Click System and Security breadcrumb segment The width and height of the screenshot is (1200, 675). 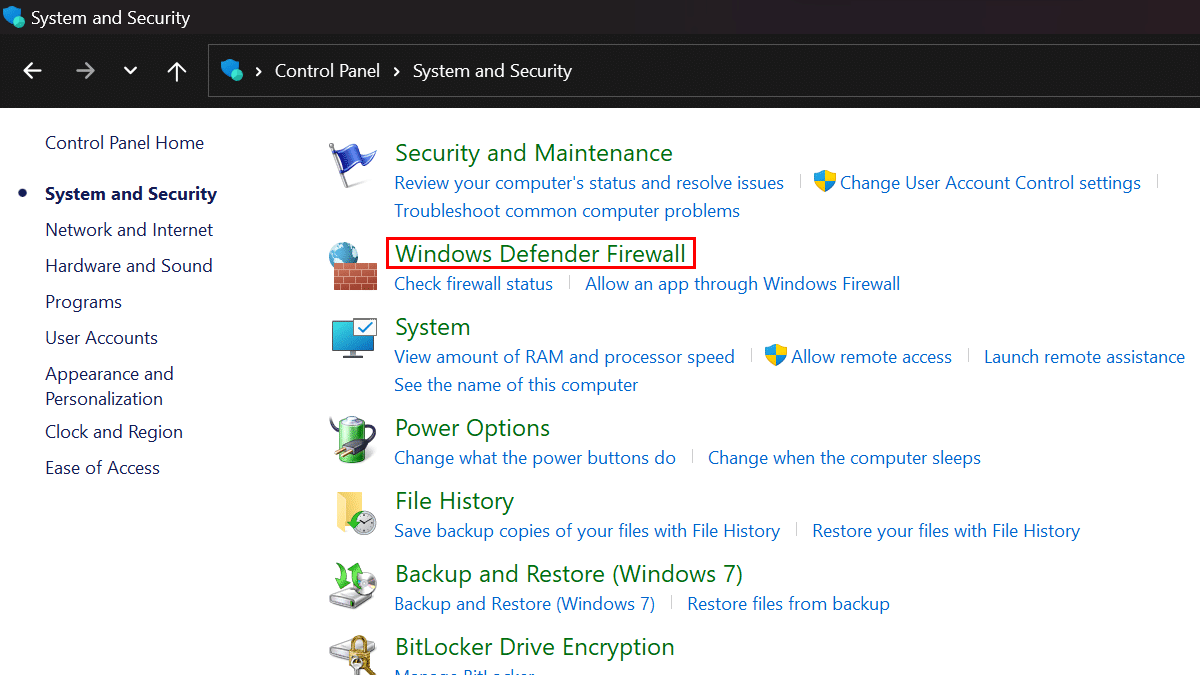[x=492, y=71]
